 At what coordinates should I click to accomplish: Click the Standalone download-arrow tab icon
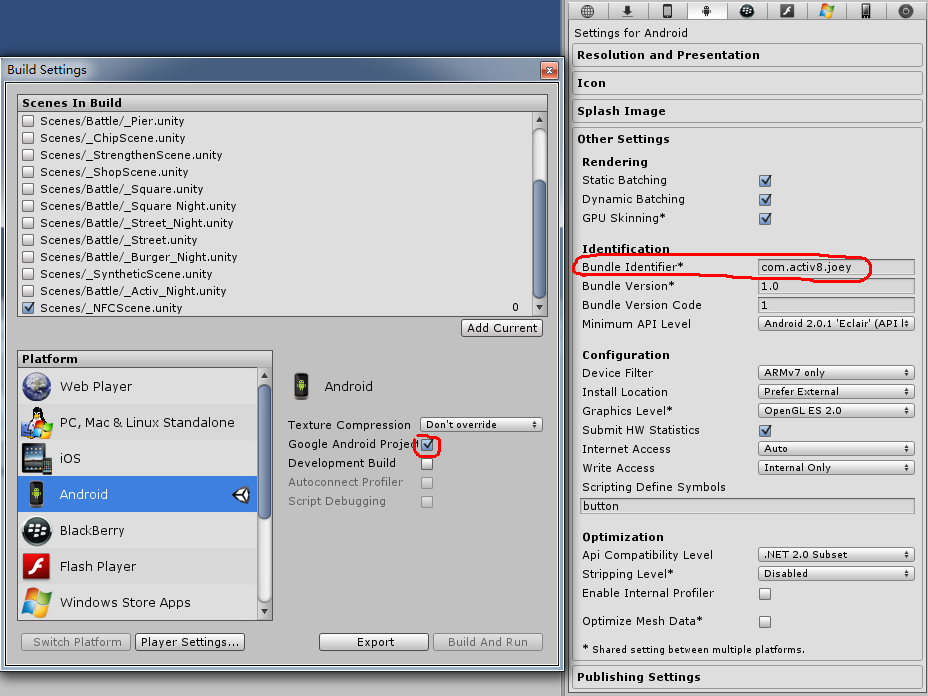coord(627,11)
